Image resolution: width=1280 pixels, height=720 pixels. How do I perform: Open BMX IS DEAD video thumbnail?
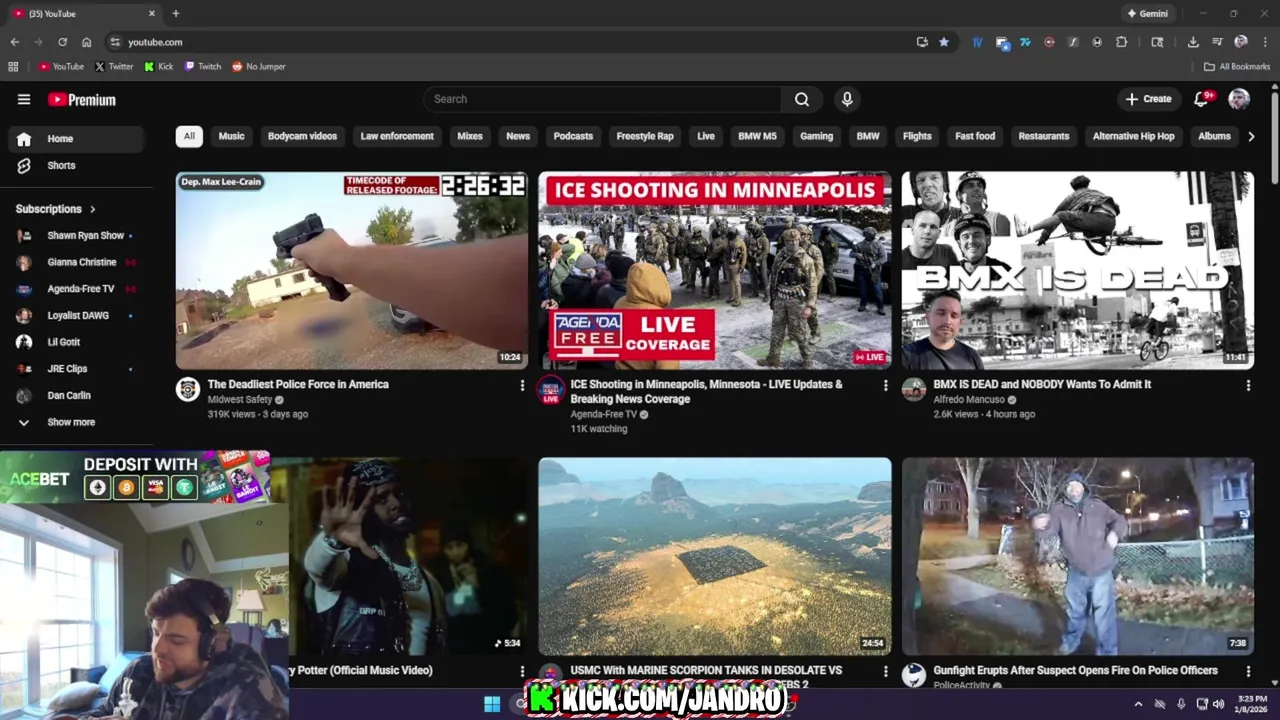(x=1077, y=270)
